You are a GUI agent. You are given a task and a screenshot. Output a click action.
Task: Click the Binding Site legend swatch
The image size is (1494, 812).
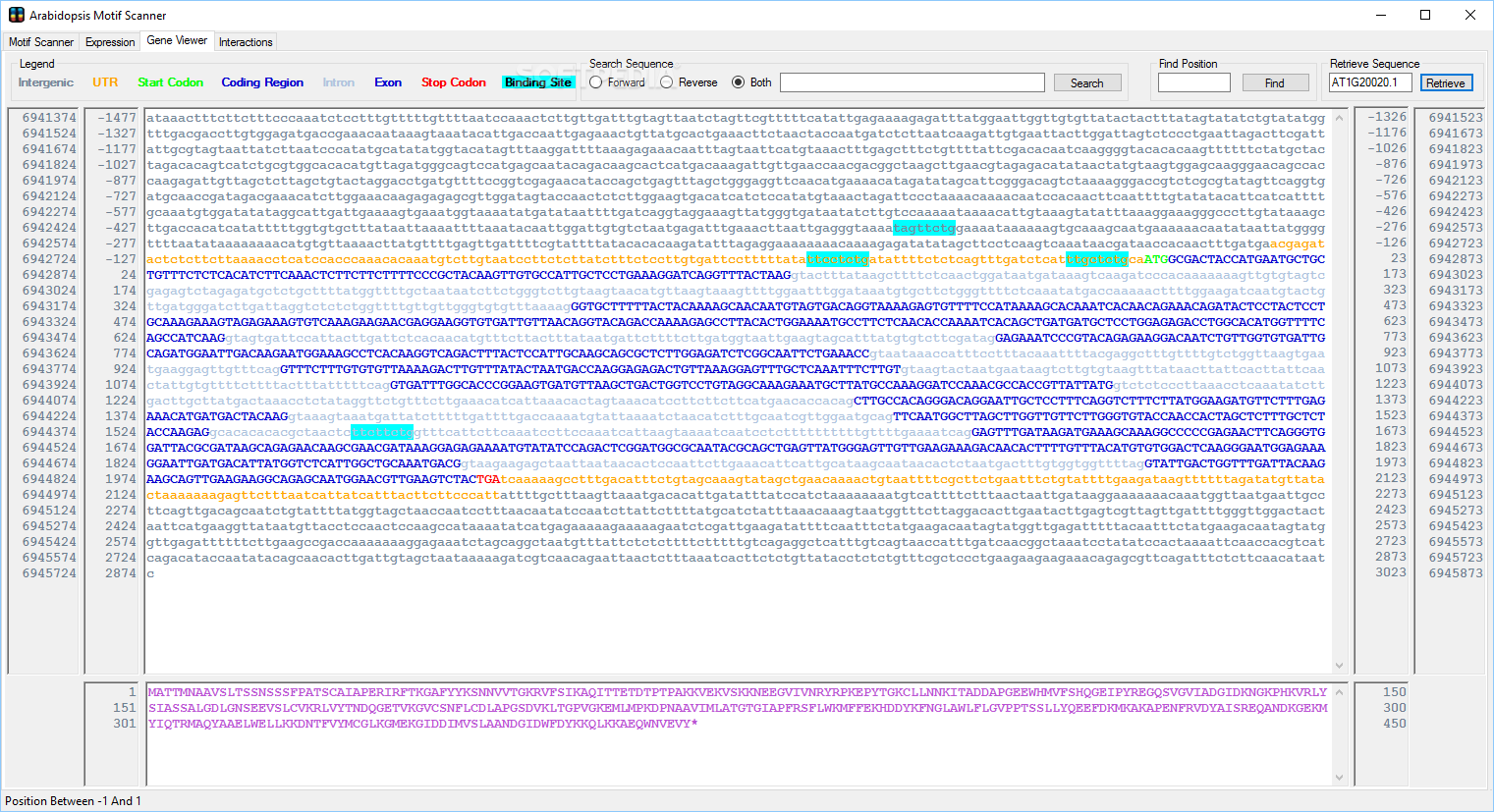pos(538,82)
